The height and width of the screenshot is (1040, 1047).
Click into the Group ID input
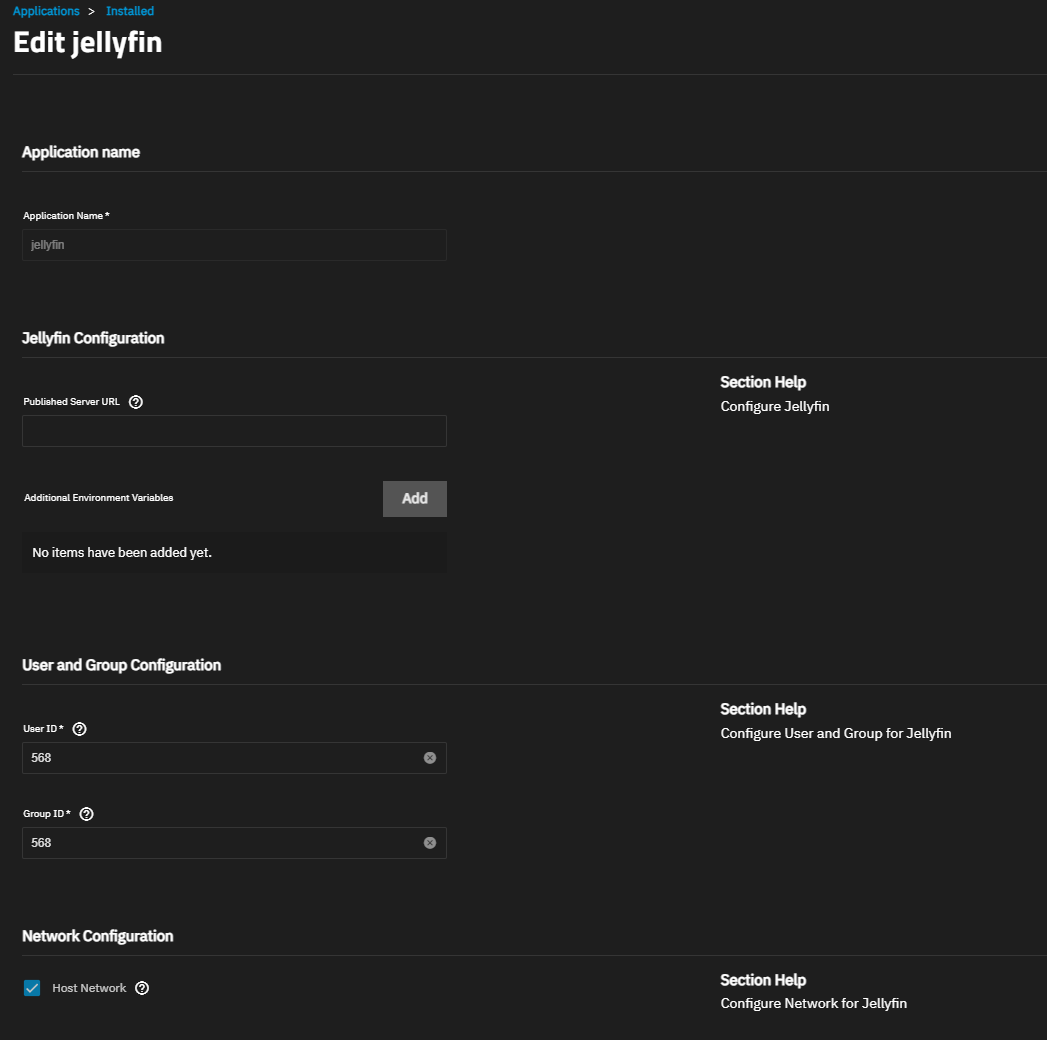point(220,843)
